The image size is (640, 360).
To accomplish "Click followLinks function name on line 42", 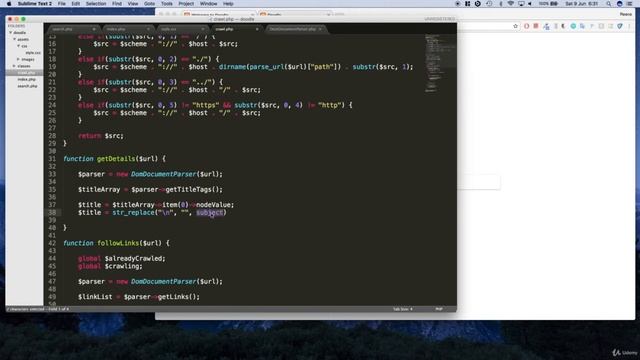I will tap(118, 243).
